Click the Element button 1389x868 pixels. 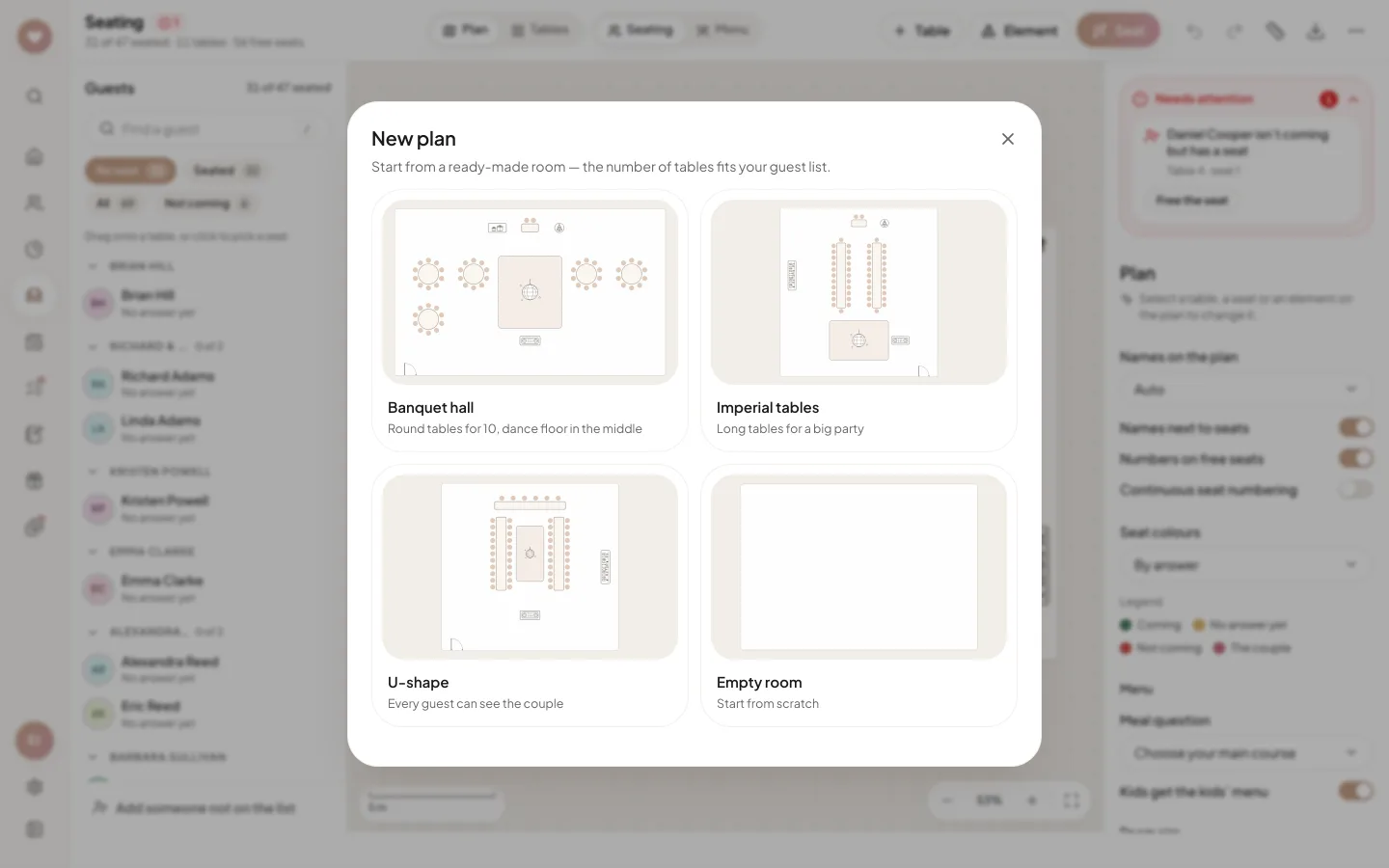(x=1020, y=31)
